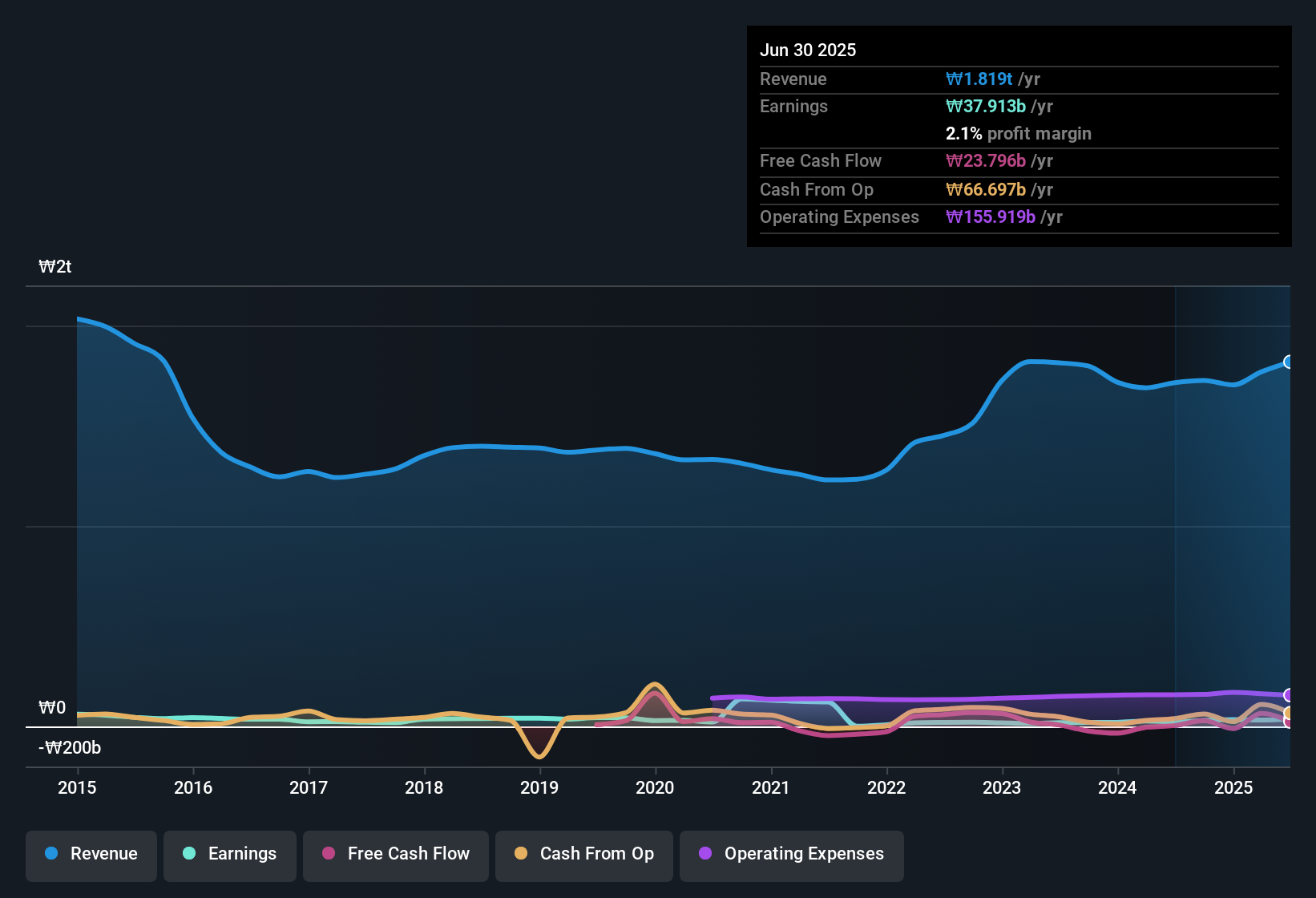The width and height of the screenshot is (1316, 898).
Task: Select the purple Operating Expenses legend dot
Action: coord(704,854)
